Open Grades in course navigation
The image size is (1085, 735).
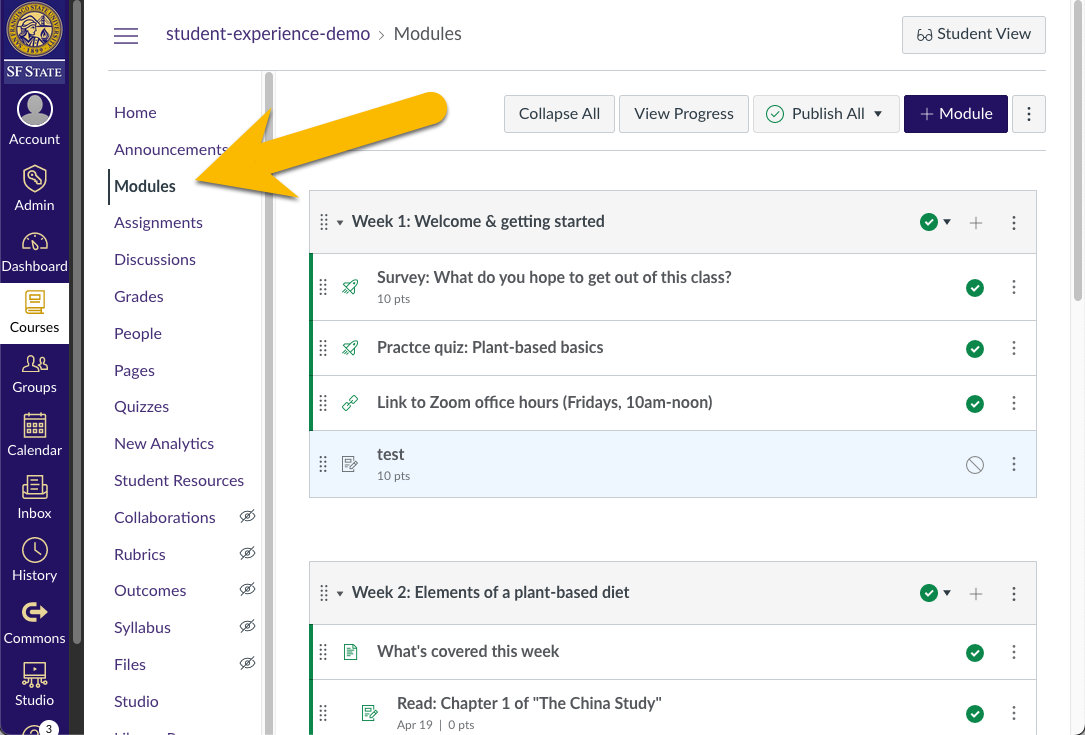(139, 296)
